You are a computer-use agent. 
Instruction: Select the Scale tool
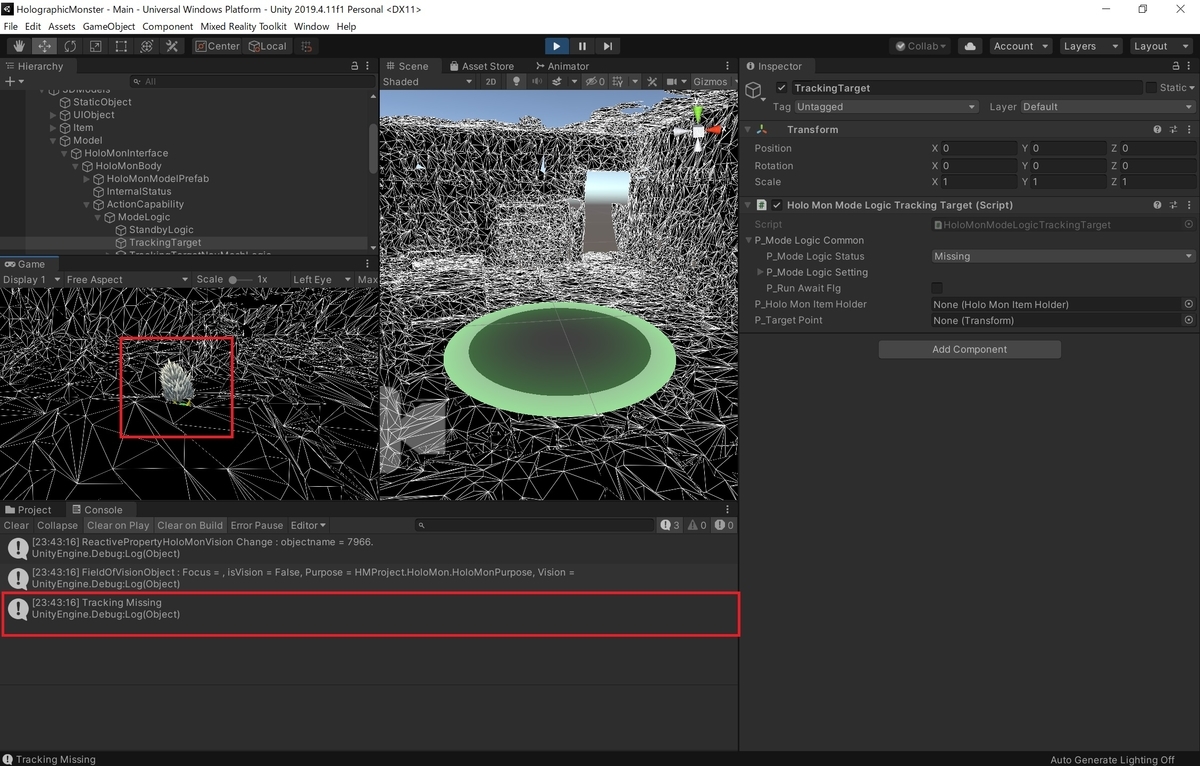tap(95, 46)
